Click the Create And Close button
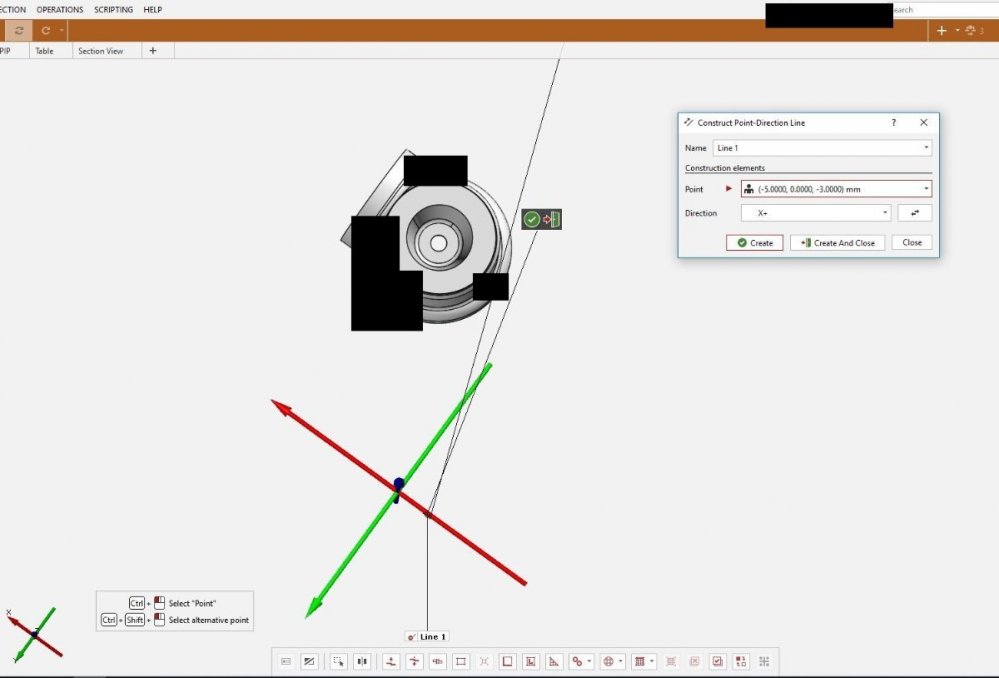The height and width of the screenshot is (678, 999). pos(837,243)
